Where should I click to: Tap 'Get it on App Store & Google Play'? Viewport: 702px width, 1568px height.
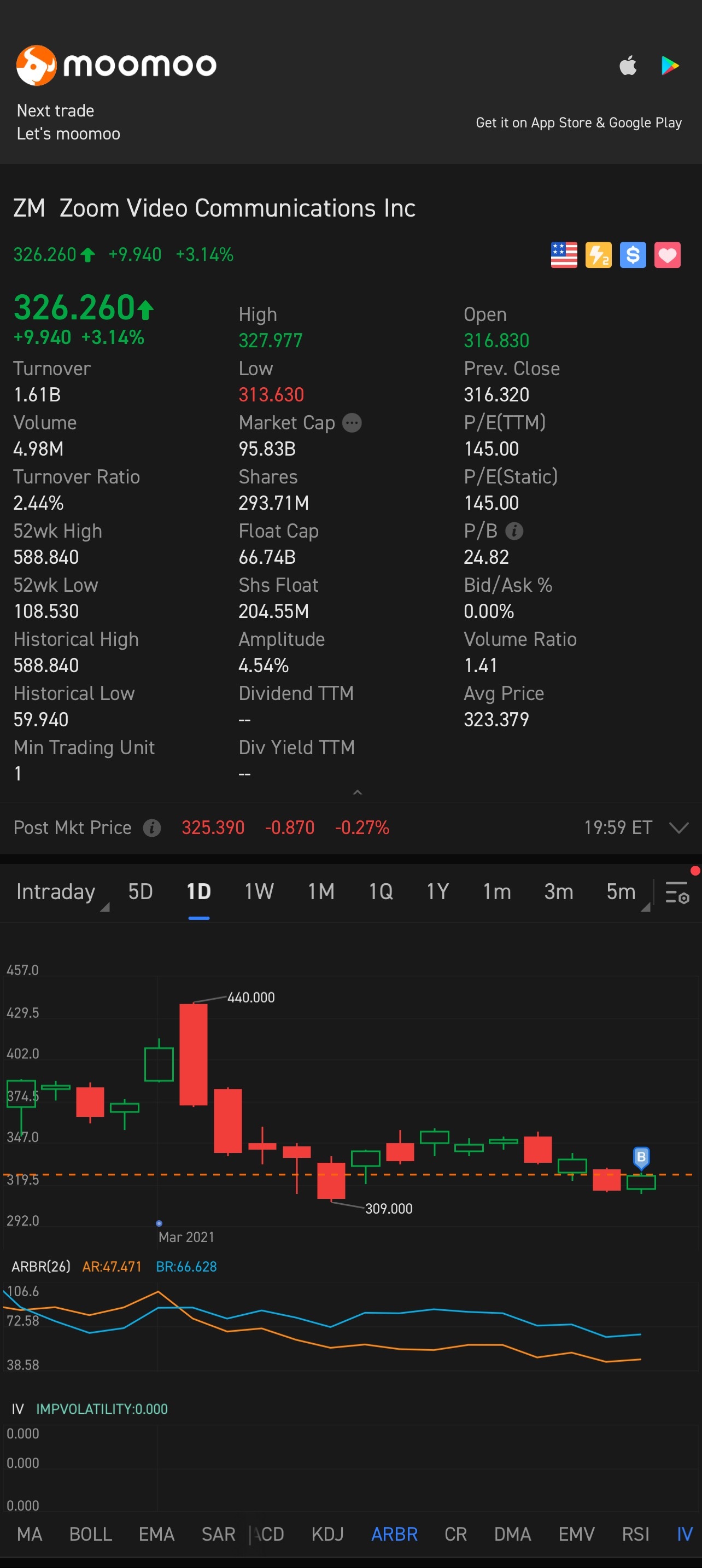(578, 123)
